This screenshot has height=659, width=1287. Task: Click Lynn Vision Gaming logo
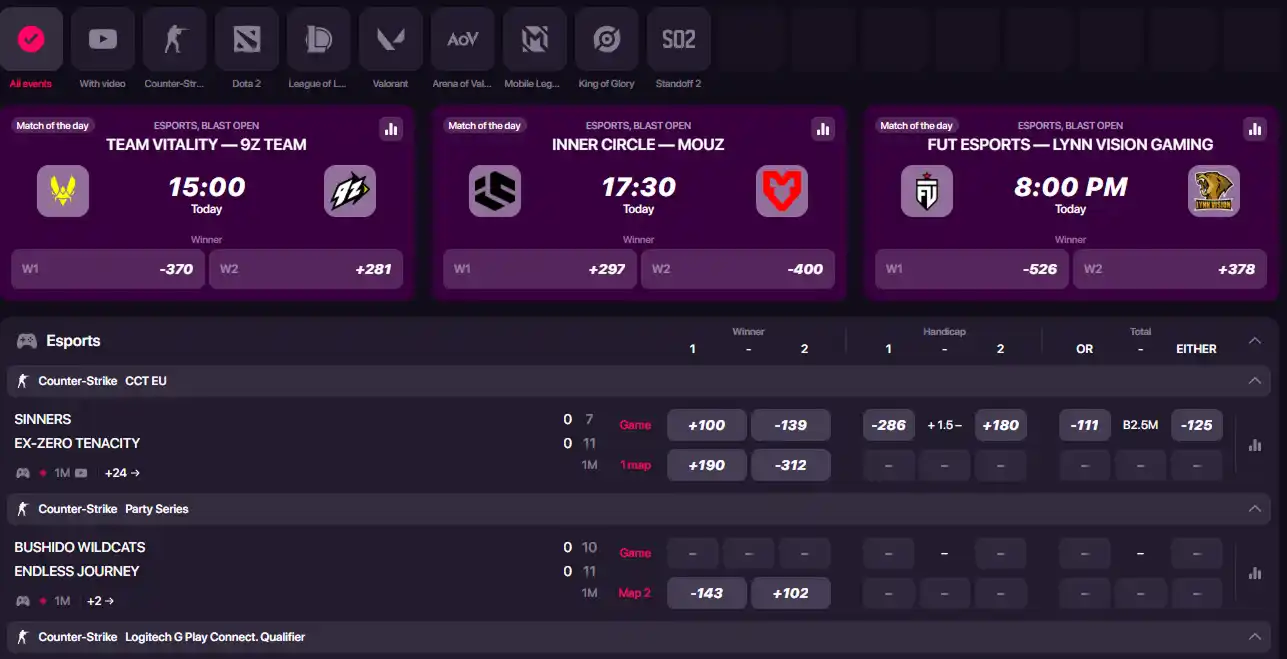pos(1214,191)
